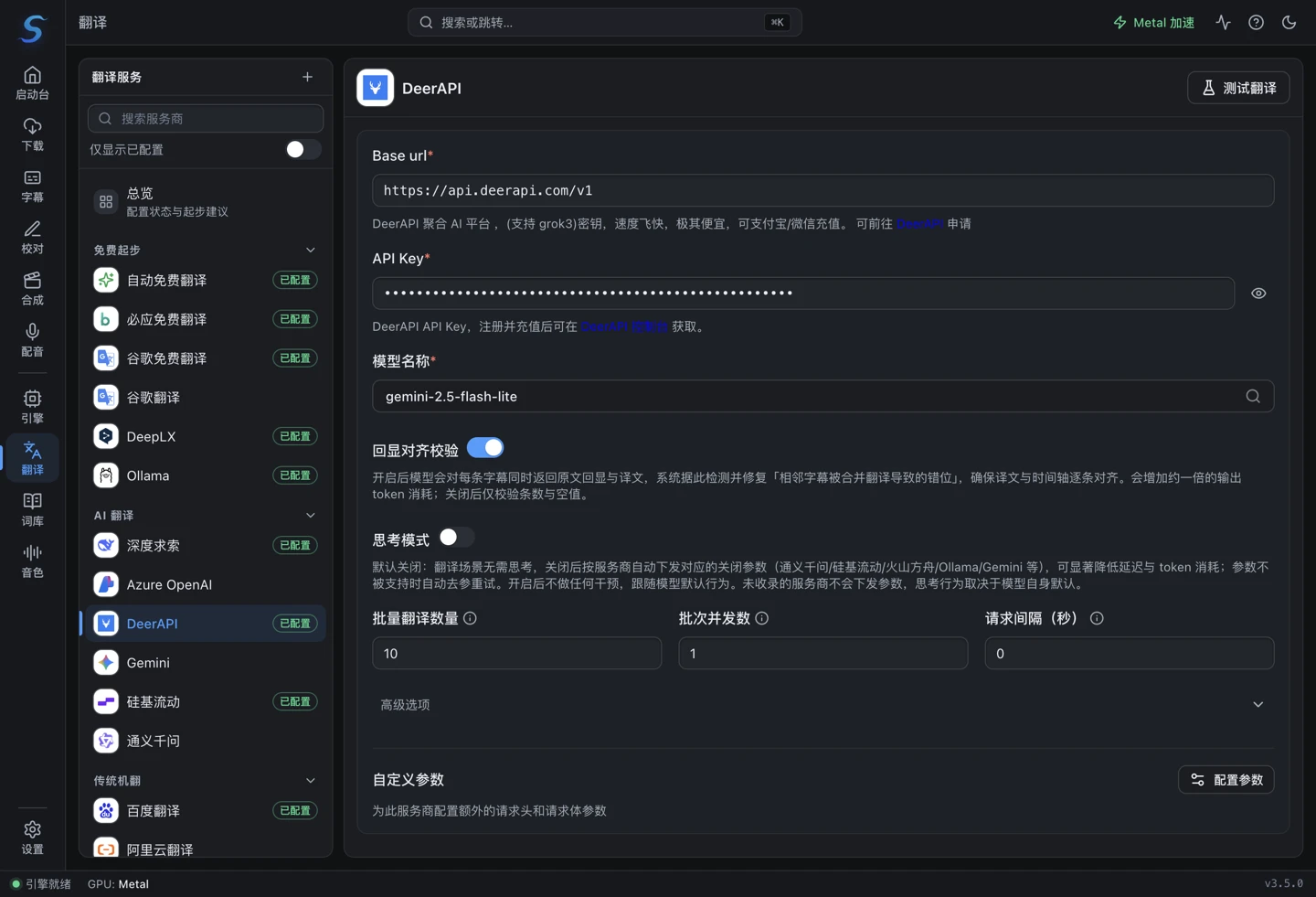Click the 请求间隔 value field
This screenshot has height=897, width=1316.
coord(1130,653)
